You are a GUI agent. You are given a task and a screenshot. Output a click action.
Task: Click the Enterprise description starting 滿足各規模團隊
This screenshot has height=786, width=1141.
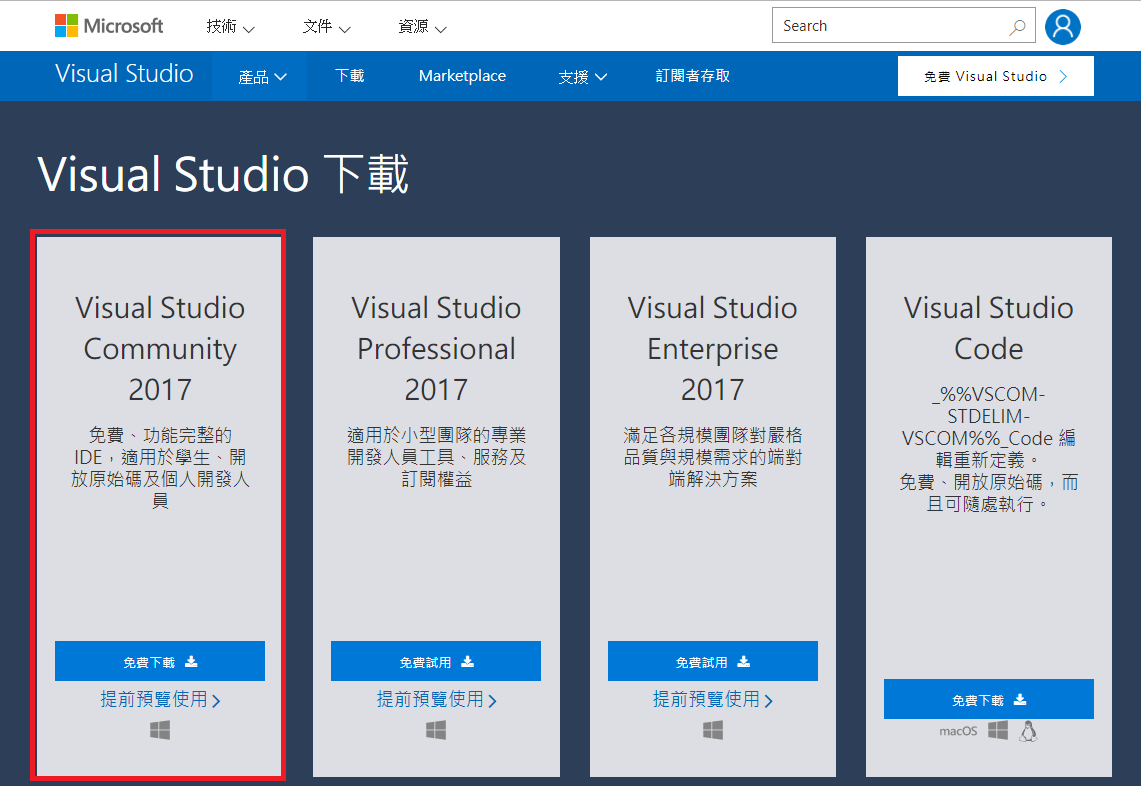coord(713,457)
